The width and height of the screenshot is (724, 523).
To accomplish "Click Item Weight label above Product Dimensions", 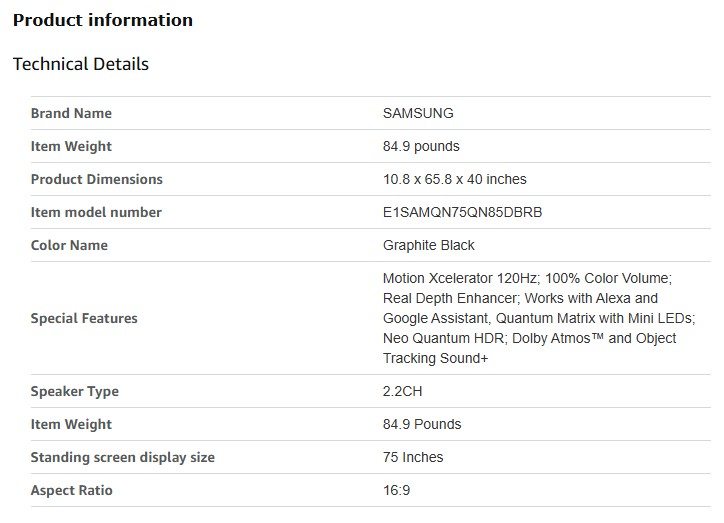I will [71, 146].
